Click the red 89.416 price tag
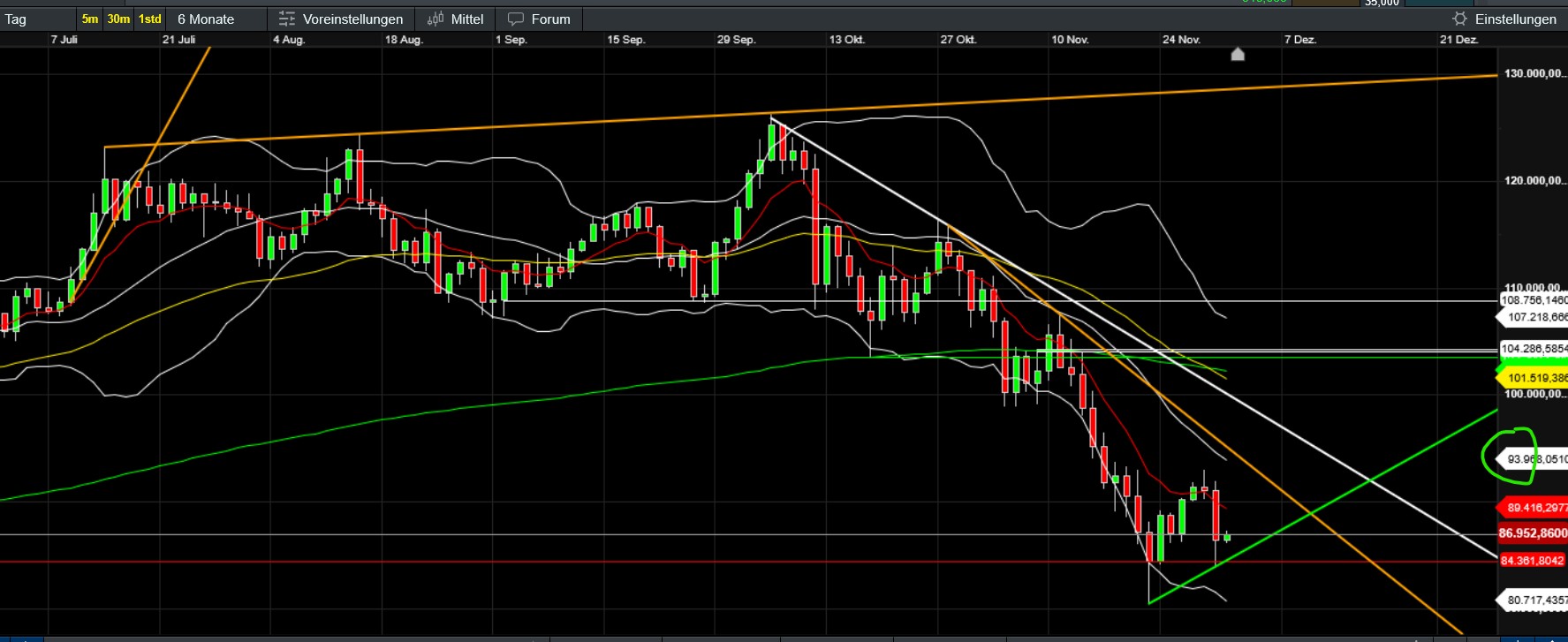This screenshot has width=1568, height=642. (1535, 508)
